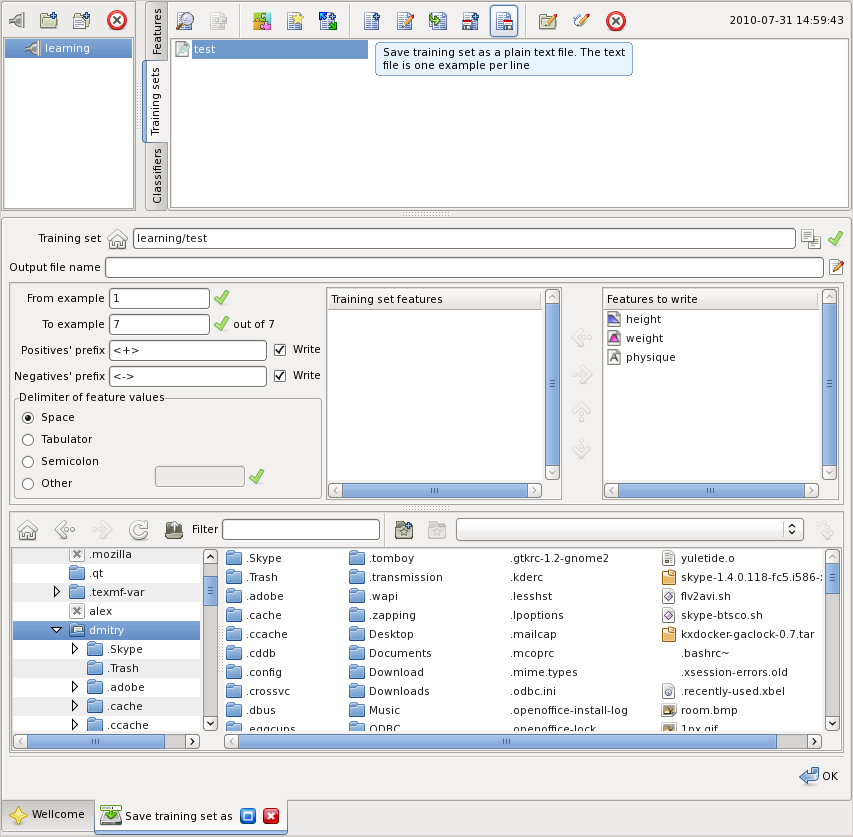Click the magnifier view icon in the training sets toolbar
Screen dimensions: 853x837
(186, 21)
